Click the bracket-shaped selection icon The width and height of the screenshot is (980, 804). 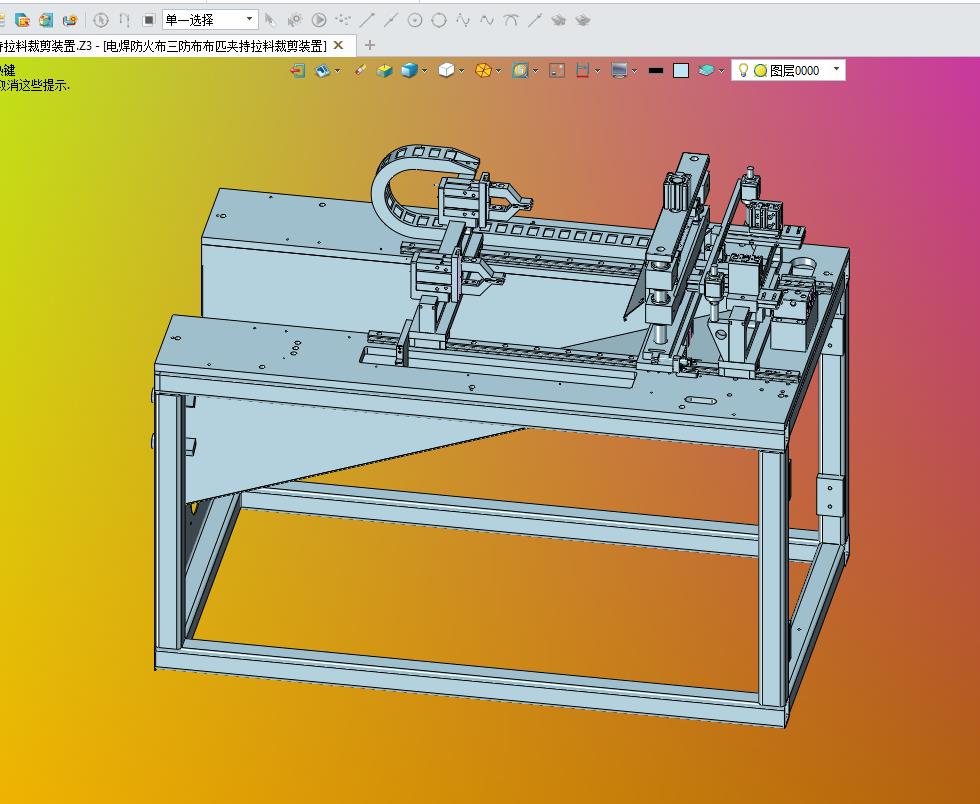click(124, 20)
